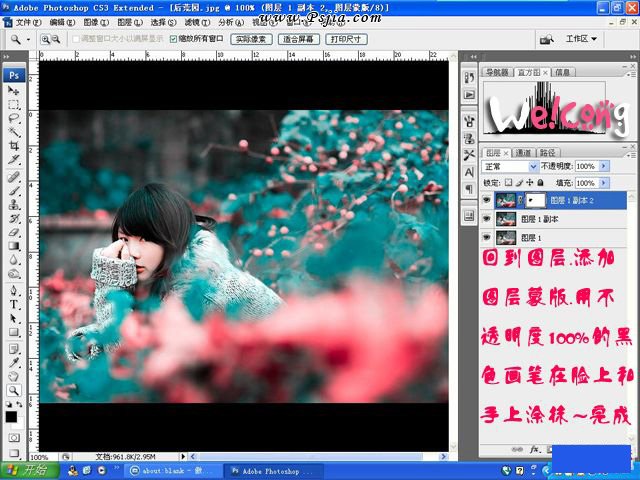Open the 图像 menu
This screenshot has width=640, height=480.
pyautogui.click(x=96, y=22)
